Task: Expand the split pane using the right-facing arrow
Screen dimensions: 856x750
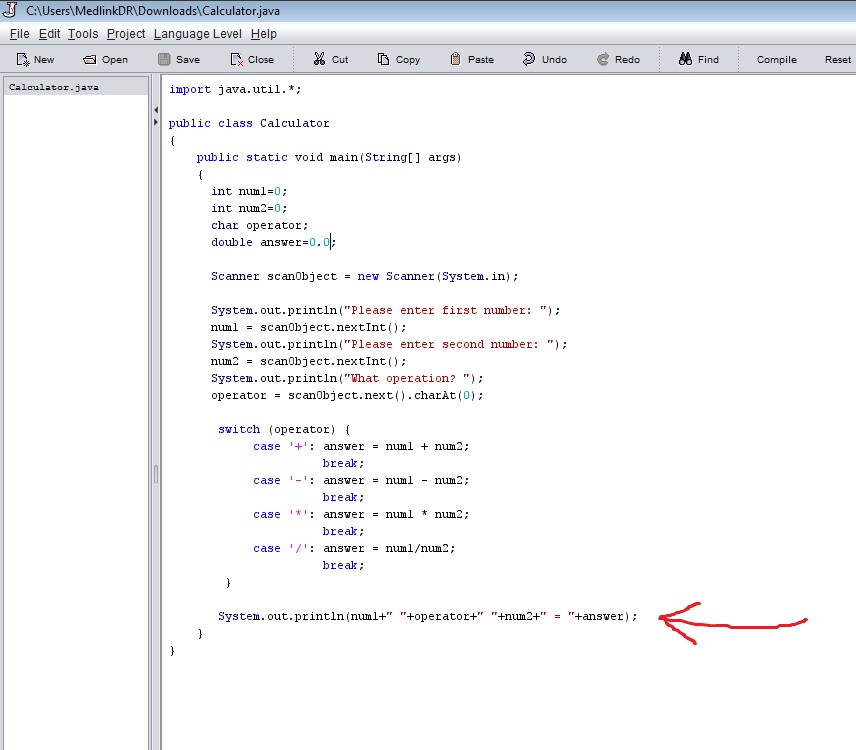Action: [x=155, y=122]
